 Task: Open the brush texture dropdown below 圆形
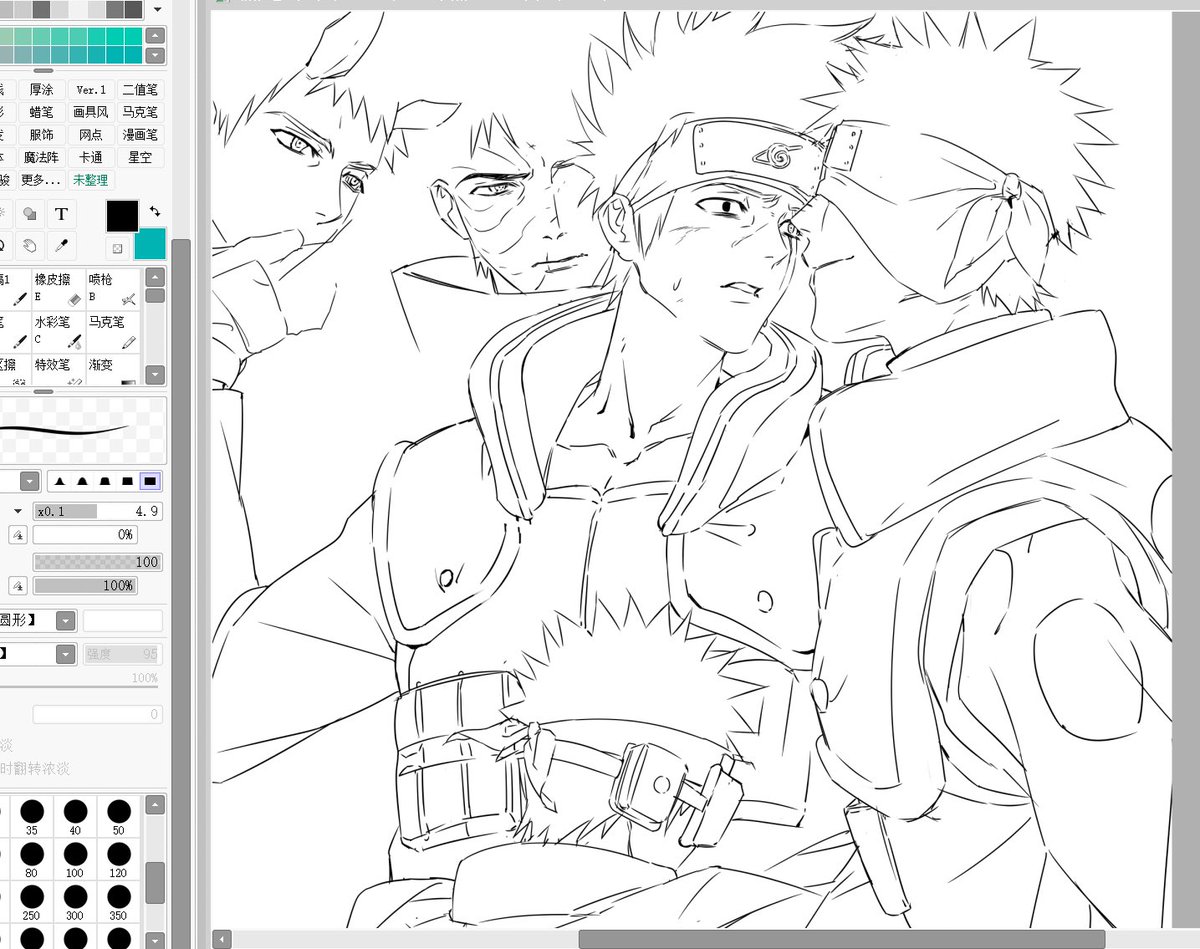(65, 654)
